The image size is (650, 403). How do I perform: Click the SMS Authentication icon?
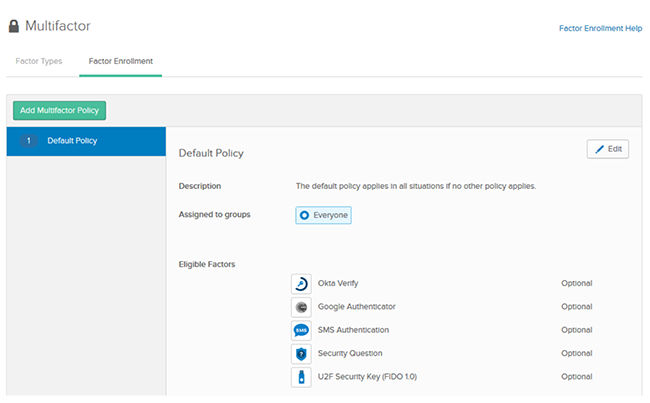point(301,330)
